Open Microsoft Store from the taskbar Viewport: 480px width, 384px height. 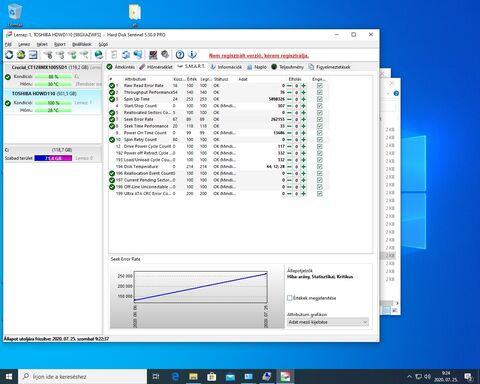211,377
